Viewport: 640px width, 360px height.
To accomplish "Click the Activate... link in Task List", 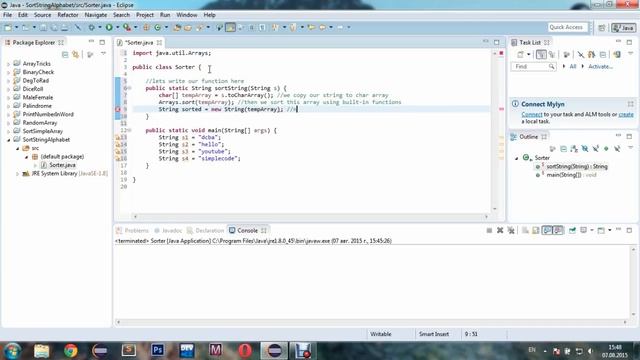I will [600, 67].
